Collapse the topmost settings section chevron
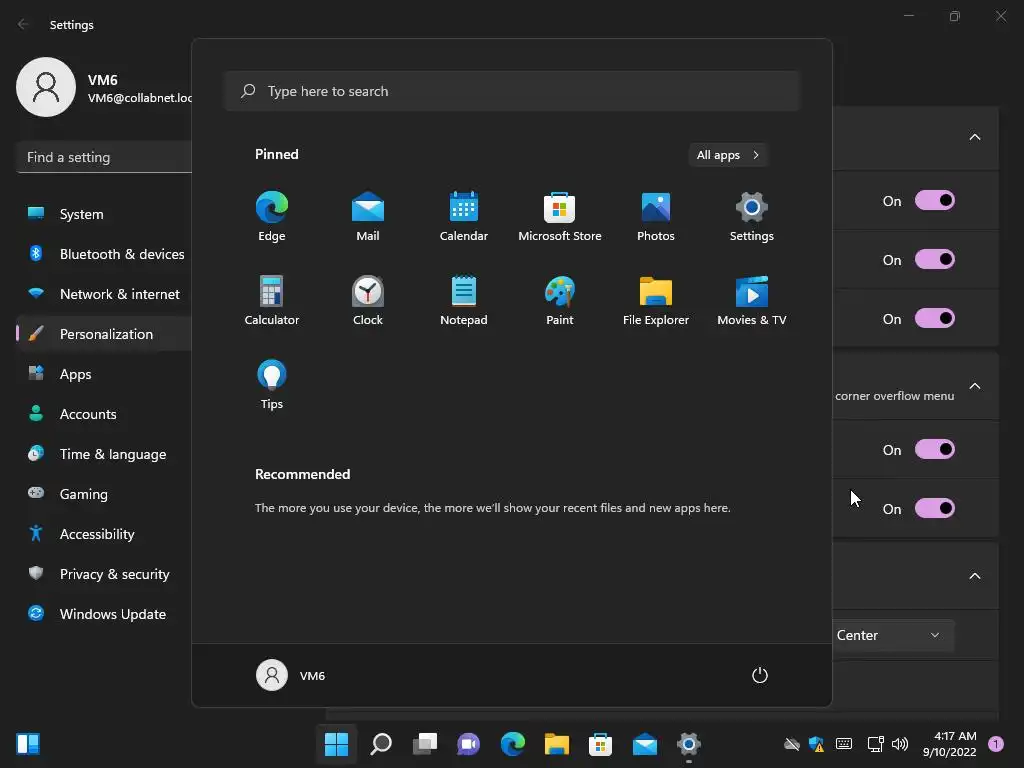Image resolution: width=1024 pixels, height=768 pixels. point(974,137)
